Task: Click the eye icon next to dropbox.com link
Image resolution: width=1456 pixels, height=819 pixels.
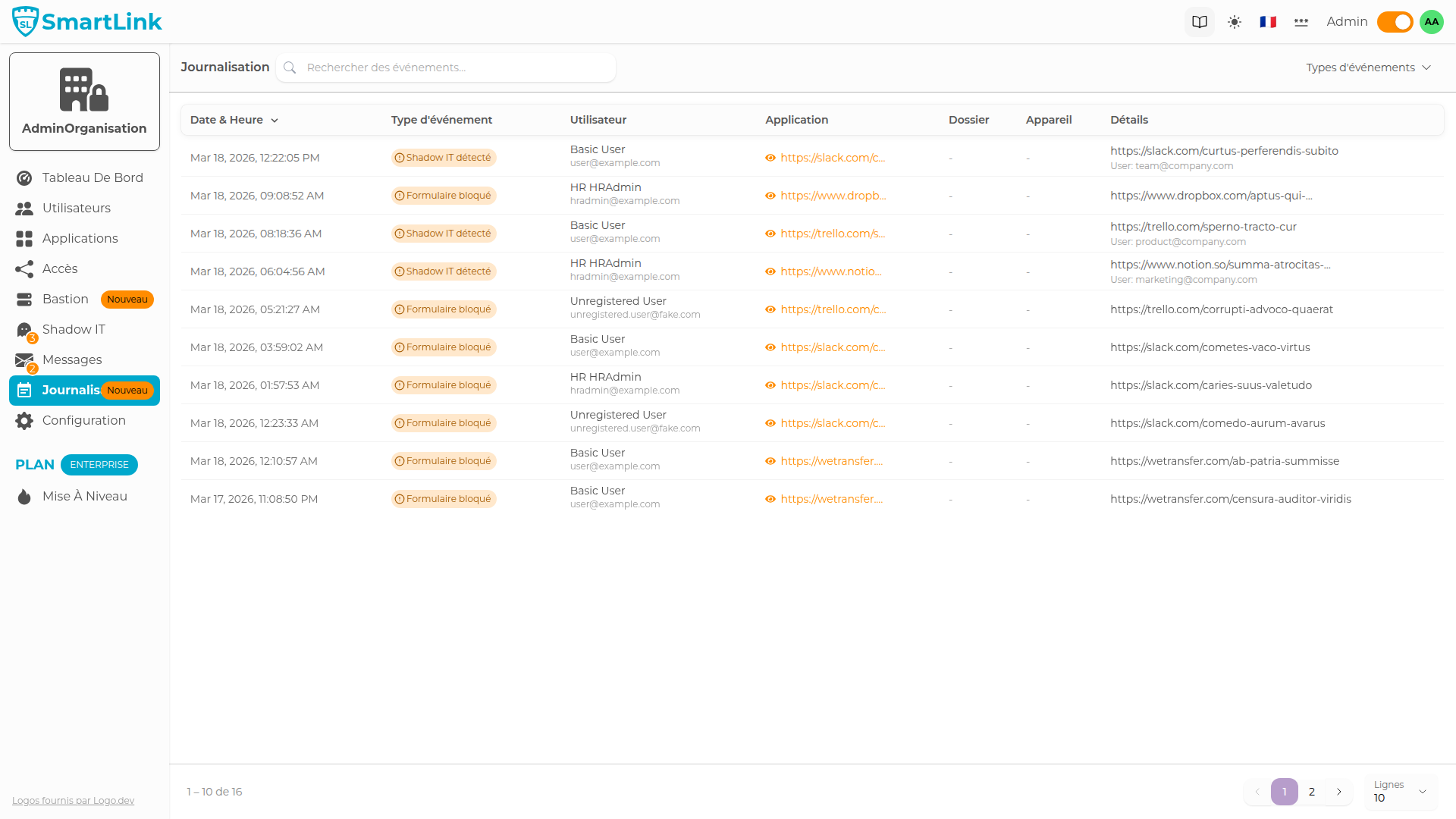Action: (x=770, y=196)
